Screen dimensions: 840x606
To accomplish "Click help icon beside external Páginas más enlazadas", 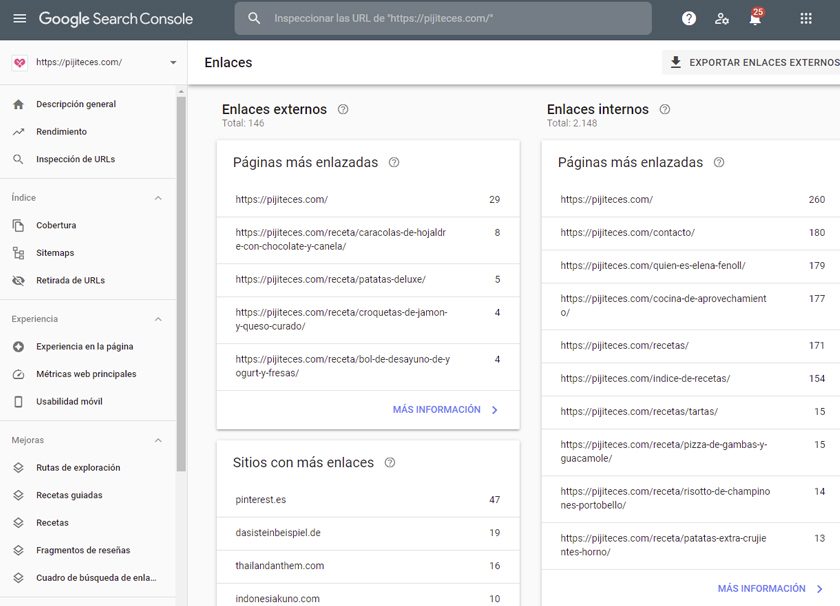I will coord(394,162).
